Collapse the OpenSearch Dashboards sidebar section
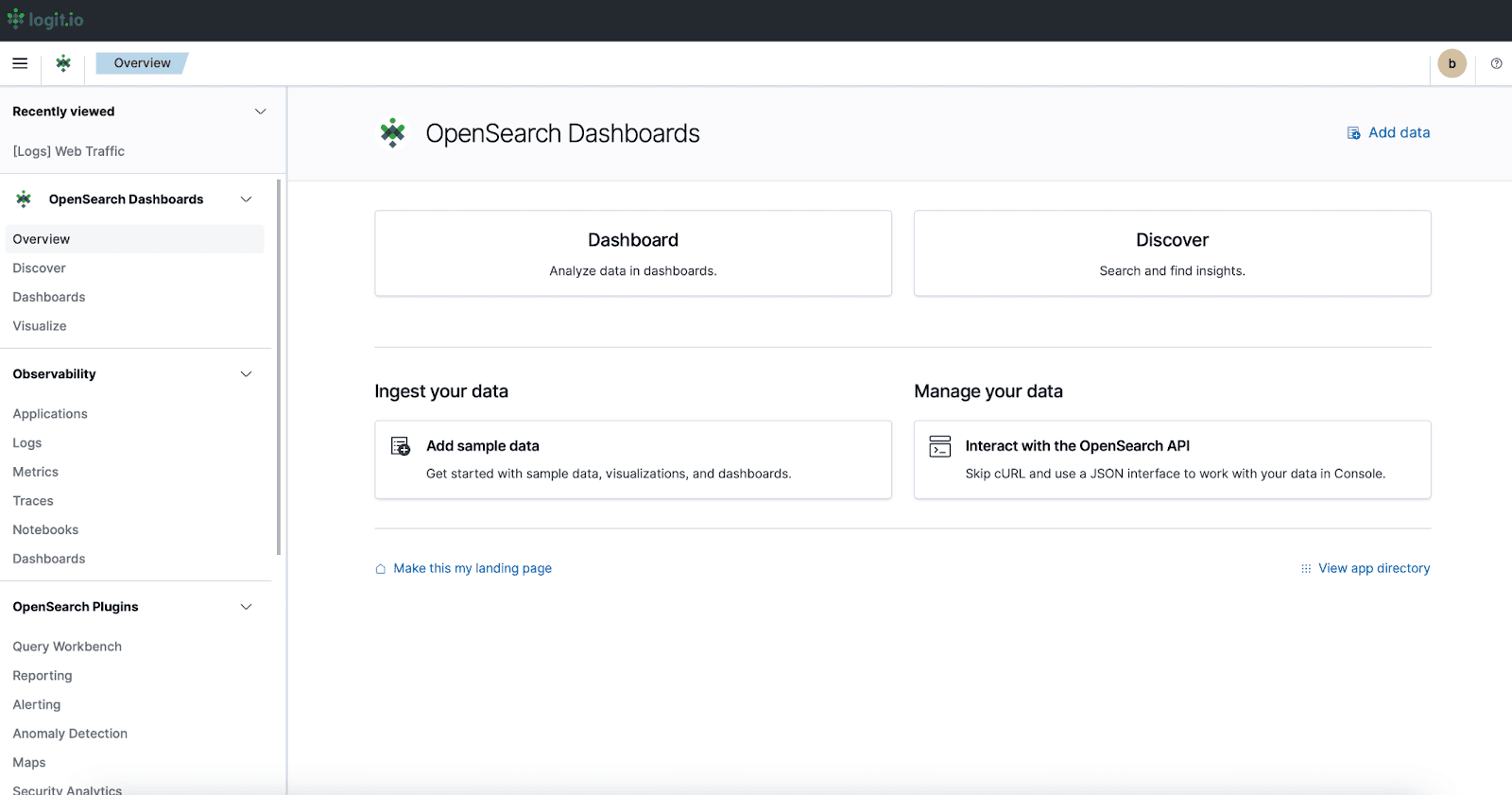 [247, 199]
